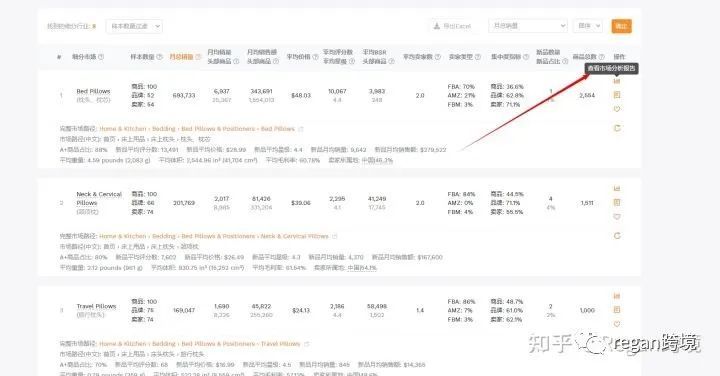Open the Bed Pillows & Positioners › Neck & Cervical Pillows path link

click(x=255, y=236)
